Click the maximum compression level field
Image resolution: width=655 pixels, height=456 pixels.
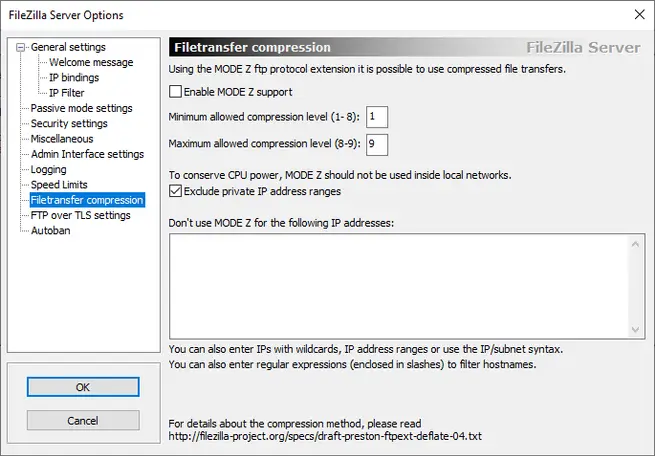[377, 144]
